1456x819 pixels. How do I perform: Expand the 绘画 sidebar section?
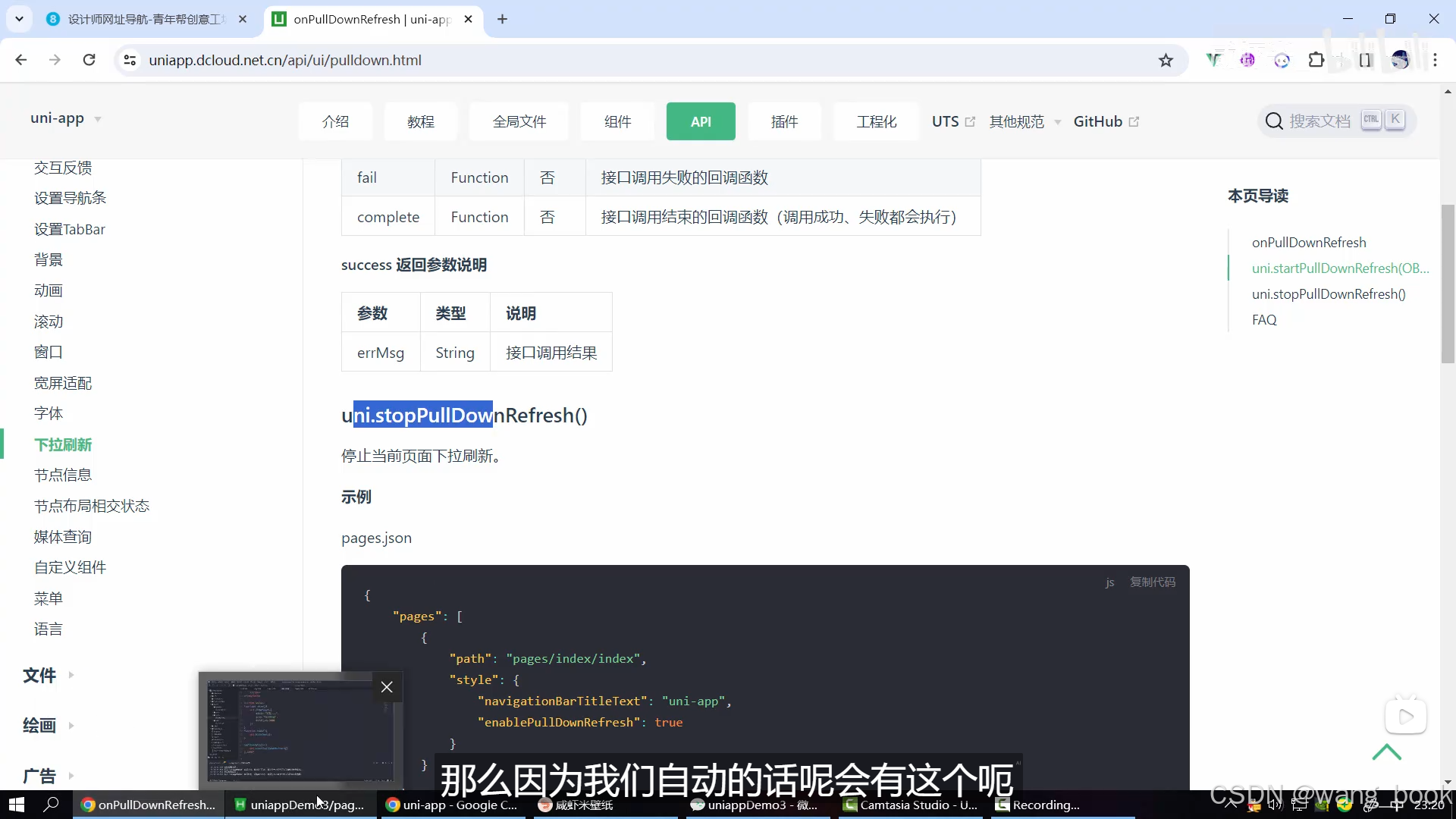click(48, 726)
